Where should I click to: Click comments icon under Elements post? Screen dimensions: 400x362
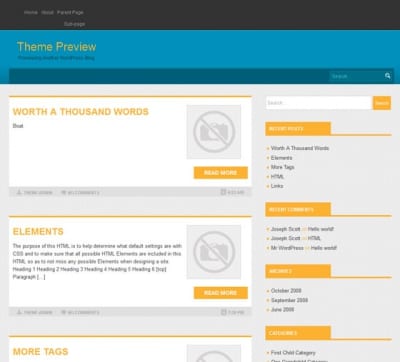click(63, 312)
